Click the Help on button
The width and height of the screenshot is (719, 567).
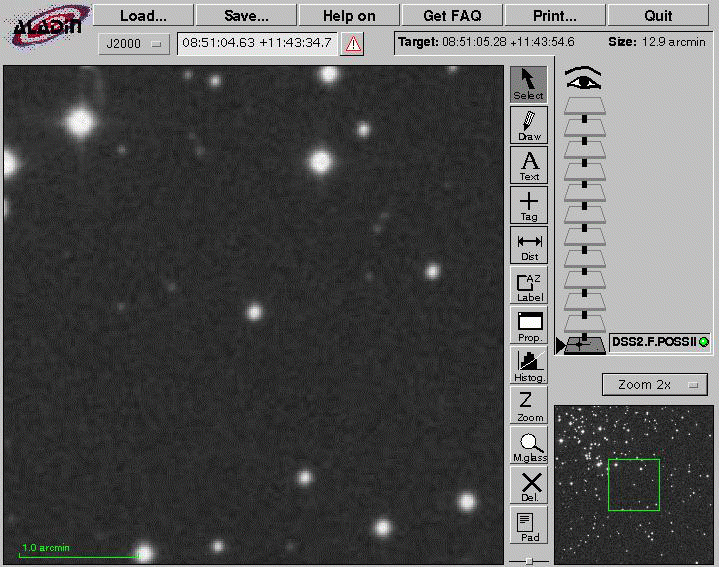point(349,16)
